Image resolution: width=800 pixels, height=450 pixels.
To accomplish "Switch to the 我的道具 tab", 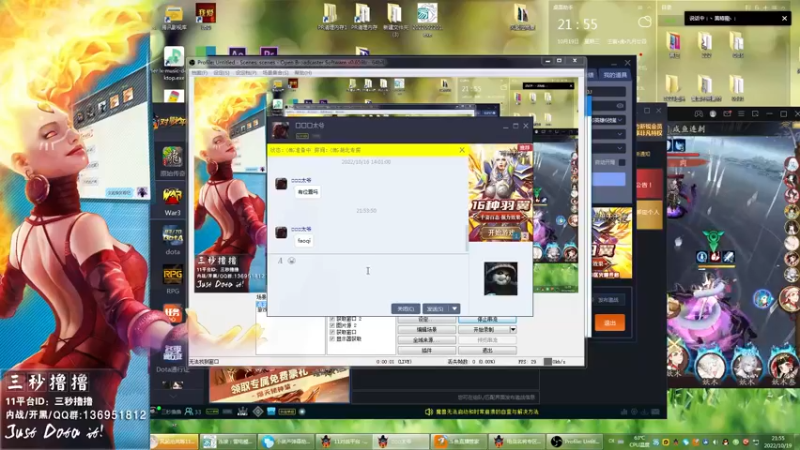I will tap(615, 75).
